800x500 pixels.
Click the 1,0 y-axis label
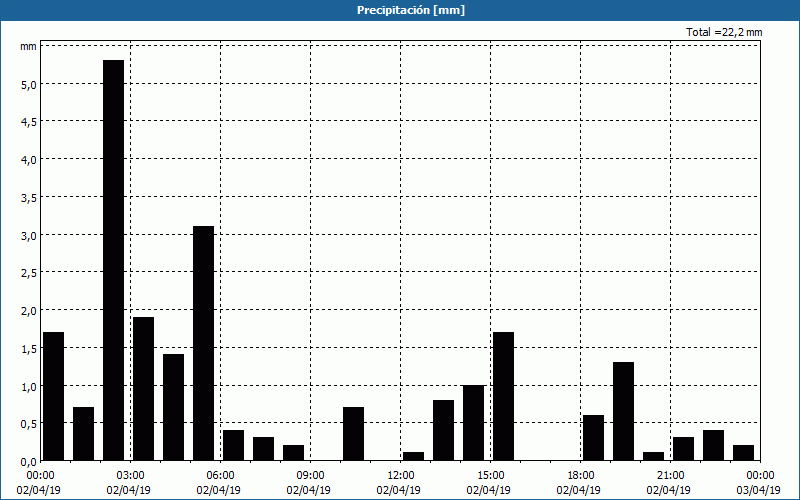(29, 386)
